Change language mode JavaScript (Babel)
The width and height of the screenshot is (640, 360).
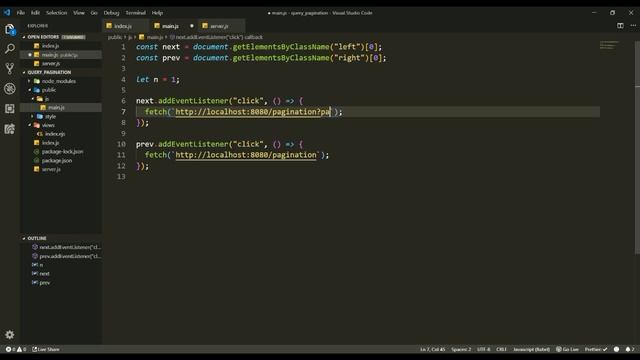[x=531, y=349]
